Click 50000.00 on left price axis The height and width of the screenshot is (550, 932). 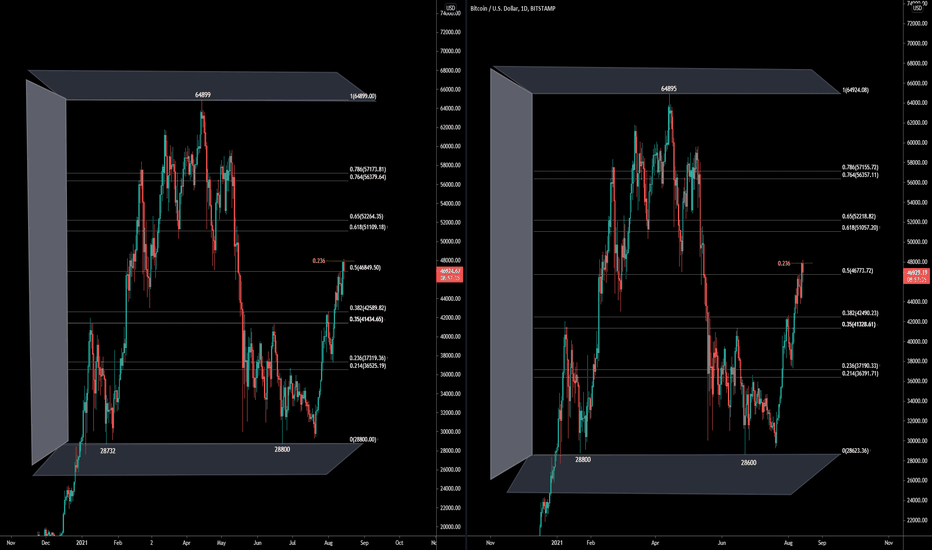451,241
